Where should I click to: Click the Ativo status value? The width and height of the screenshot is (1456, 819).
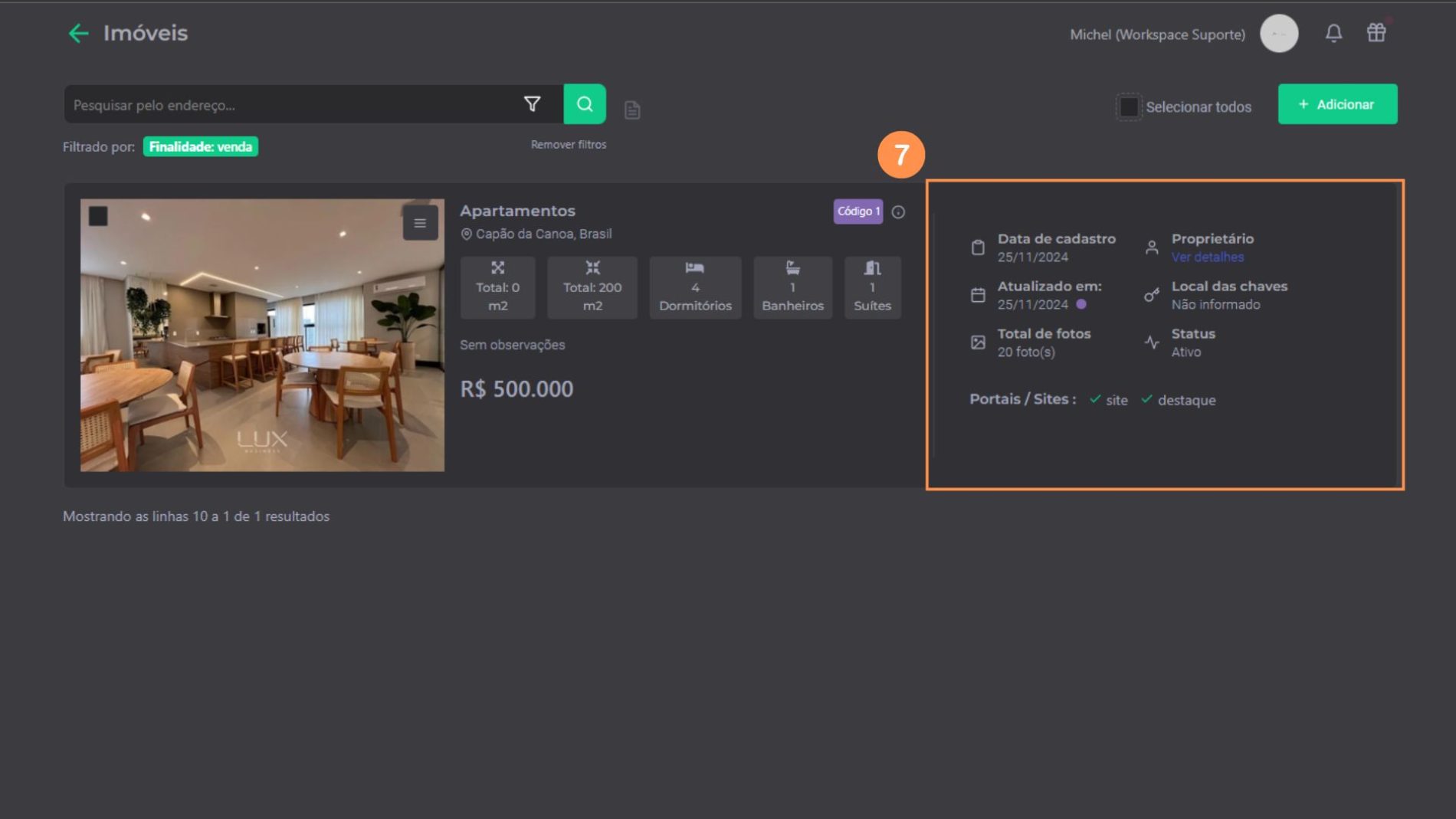[1185, 352]
